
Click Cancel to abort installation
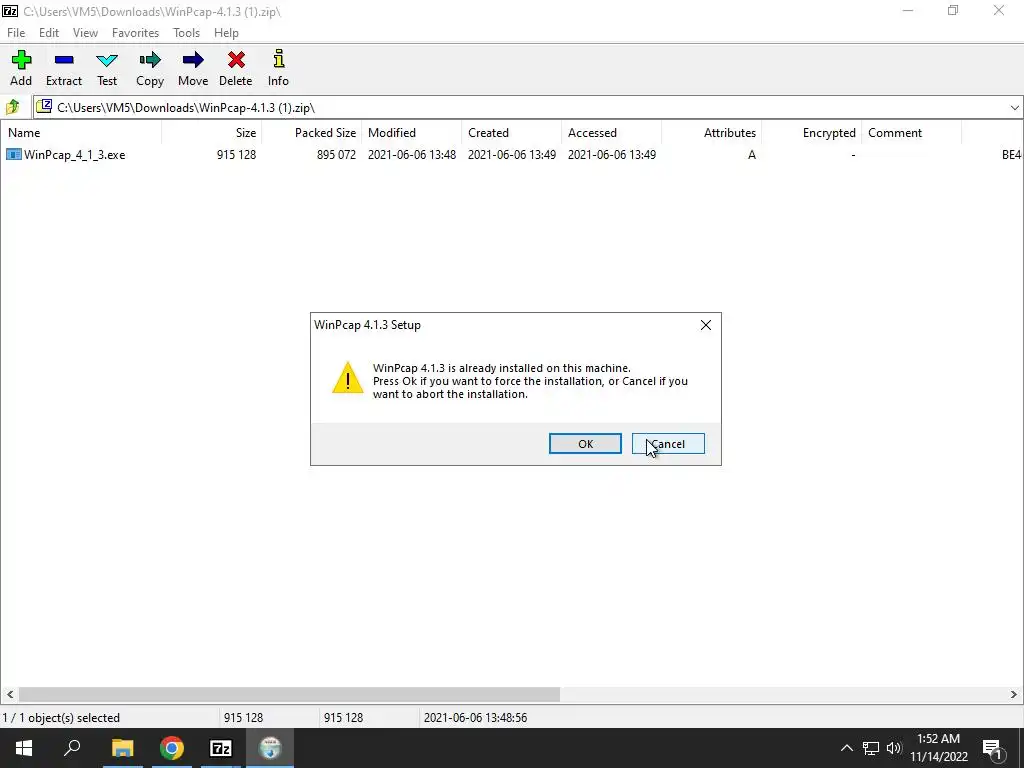(668, 444)
